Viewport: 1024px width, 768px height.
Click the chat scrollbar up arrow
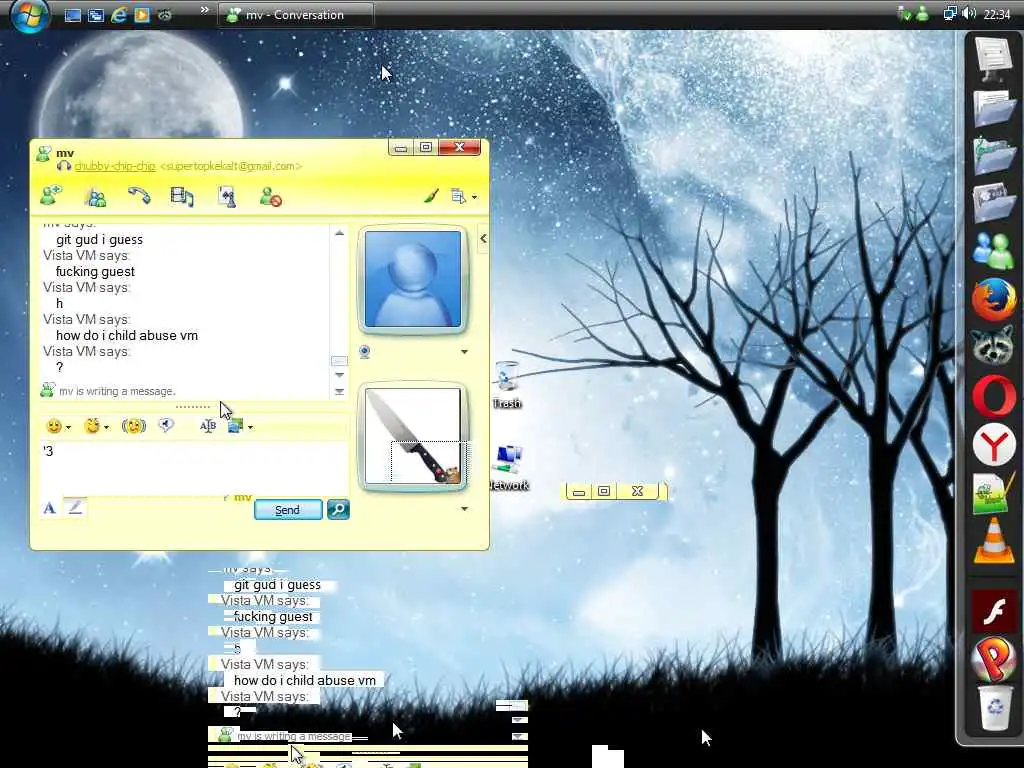pos(339,232)
